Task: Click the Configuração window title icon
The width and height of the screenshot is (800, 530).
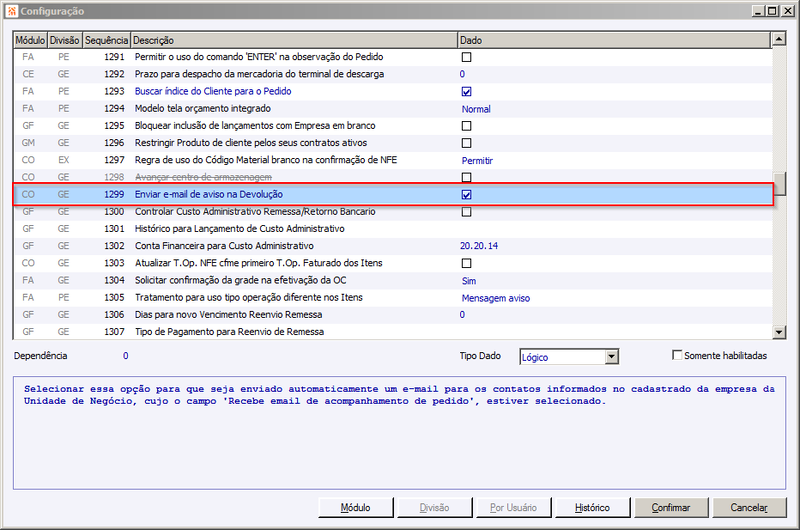Action: click(12, 11)
